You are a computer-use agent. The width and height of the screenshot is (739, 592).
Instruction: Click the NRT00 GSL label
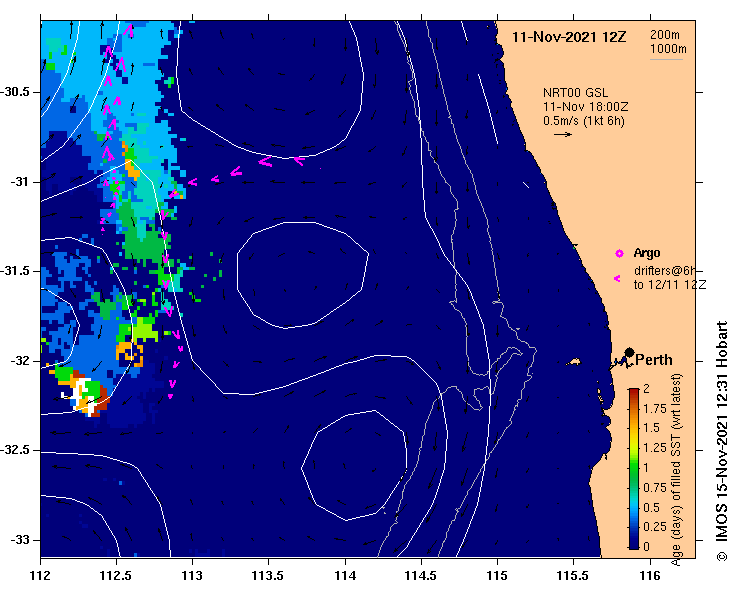pos(575,93)
